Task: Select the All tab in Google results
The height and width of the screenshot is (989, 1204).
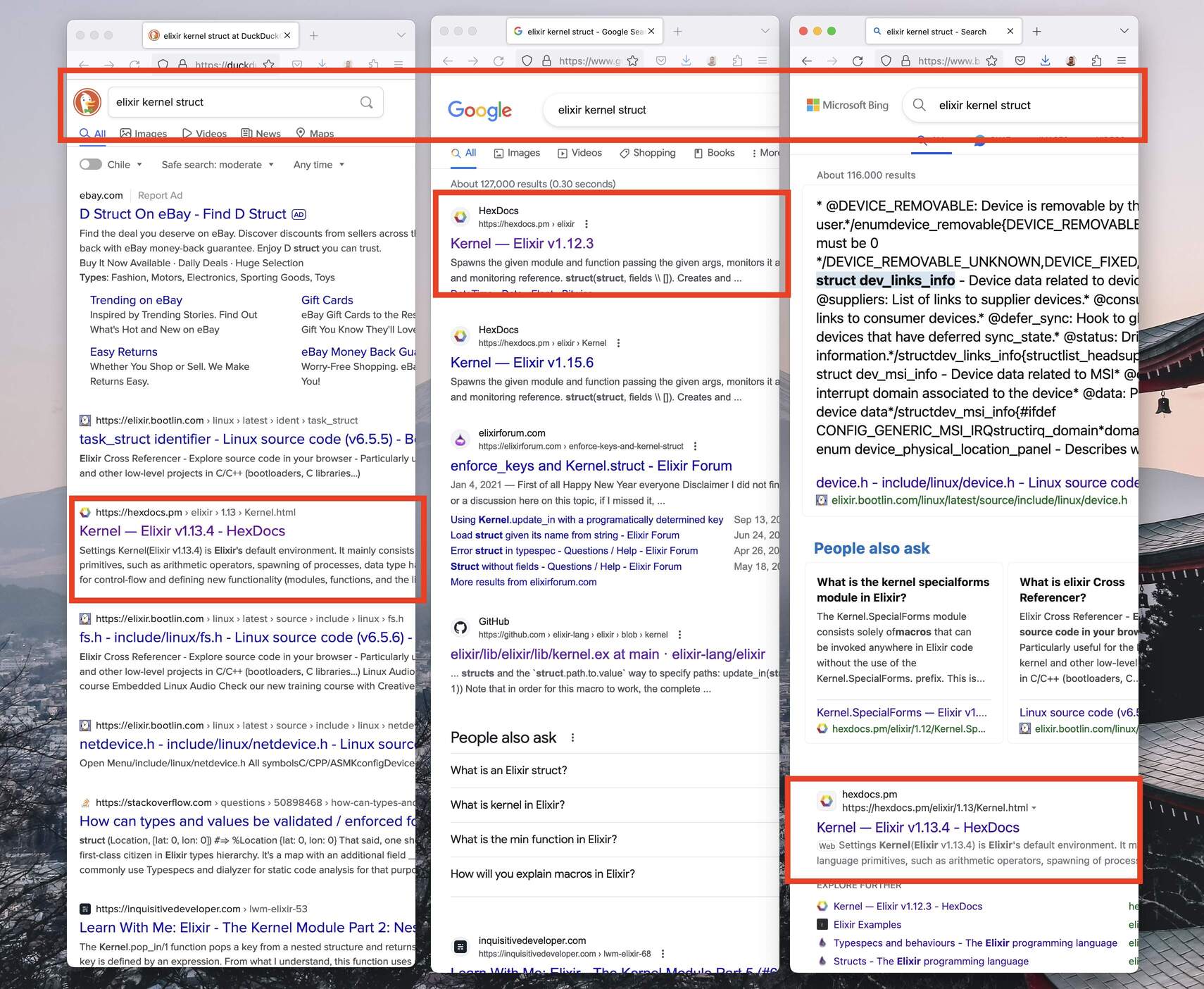Action: (x=464, y=153)
